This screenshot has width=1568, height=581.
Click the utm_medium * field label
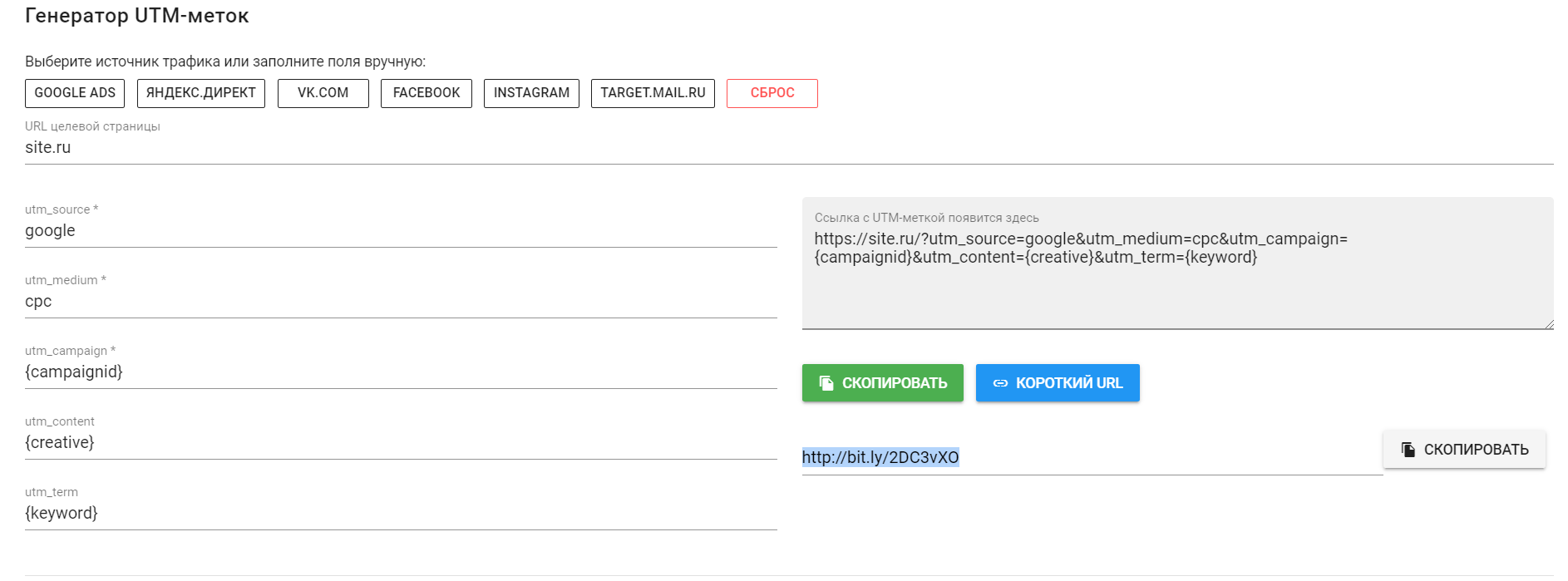66,280
